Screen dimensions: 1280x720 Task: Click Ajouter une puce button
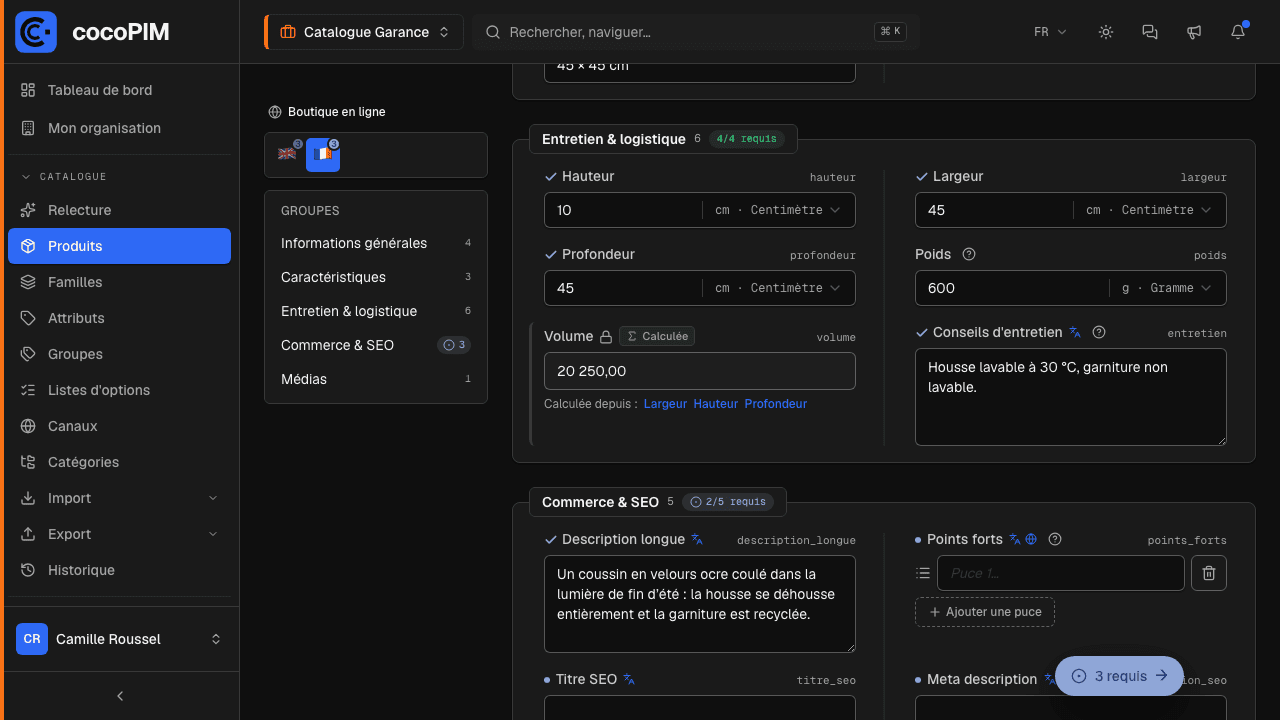click(x=985, y=612)
